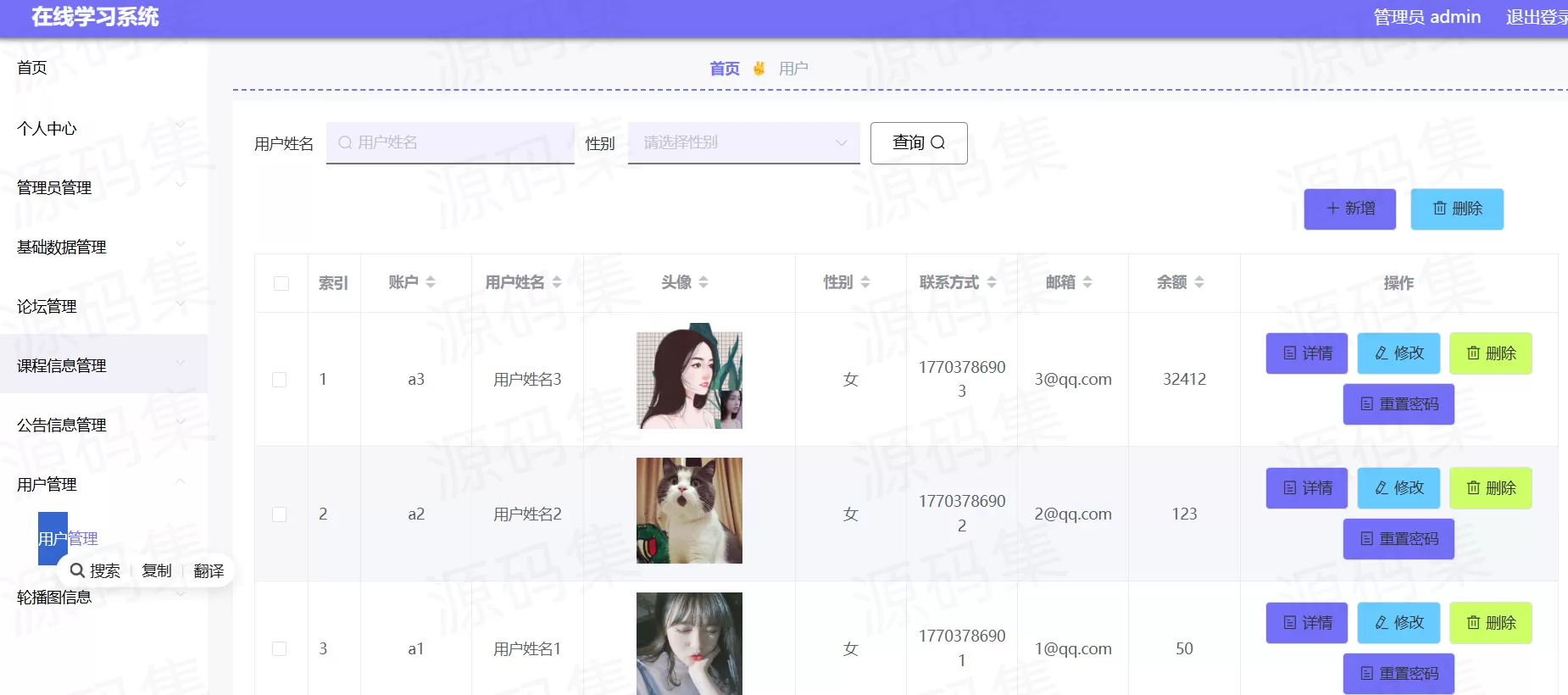Open the 请选择性别 dropdown

coord(744,142)
